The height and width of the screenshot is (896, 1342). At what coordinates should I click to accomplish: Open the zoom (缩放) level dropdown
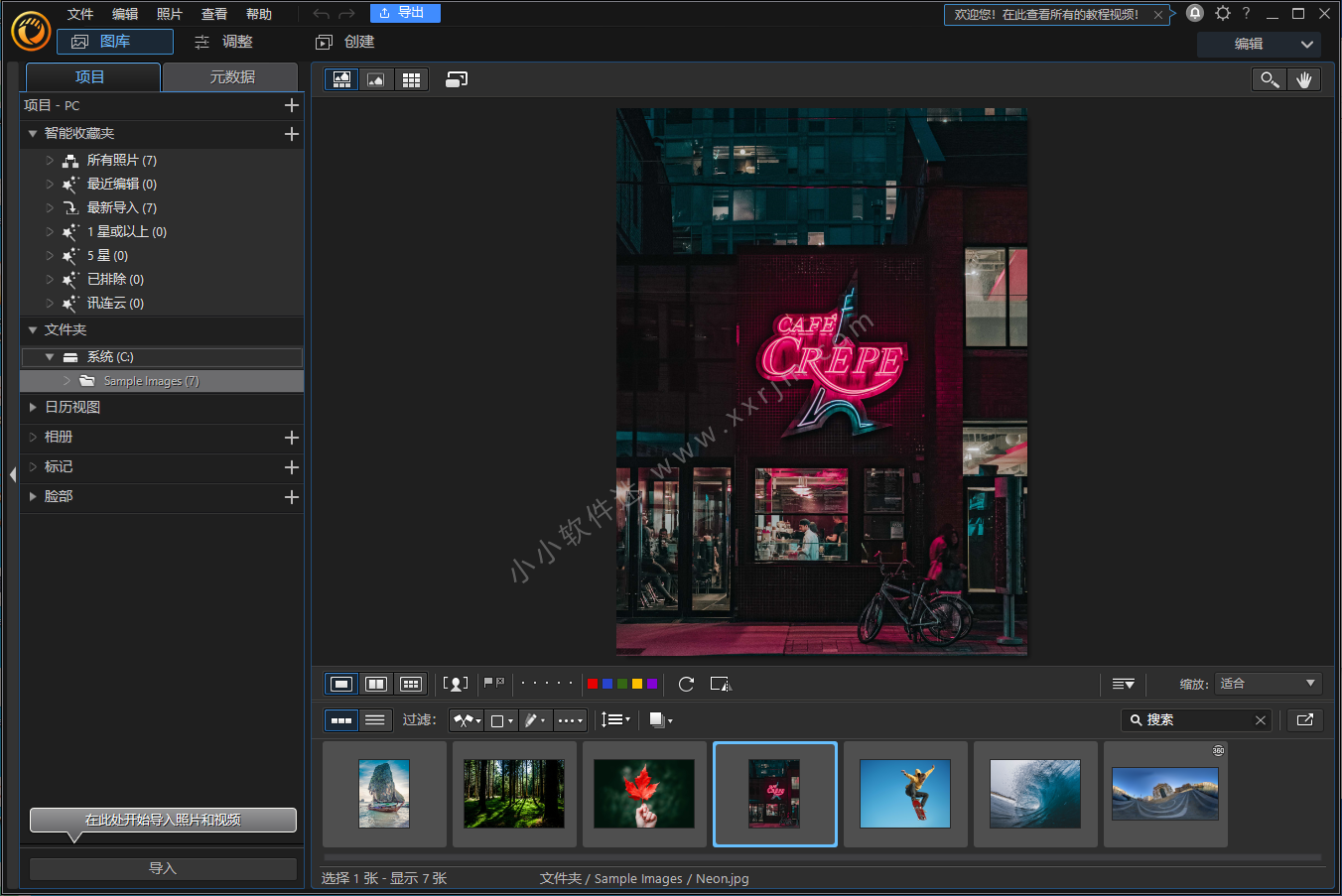(1269, 684)
